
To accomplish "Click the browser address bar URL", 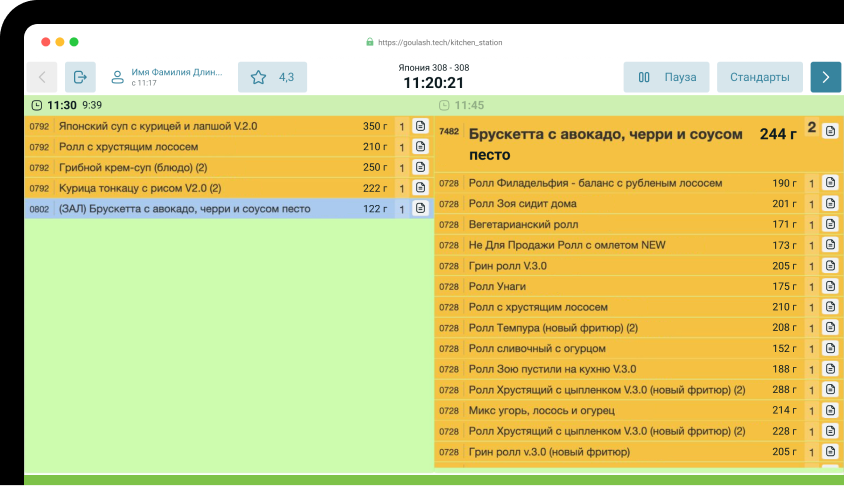I will pos(433,42).
